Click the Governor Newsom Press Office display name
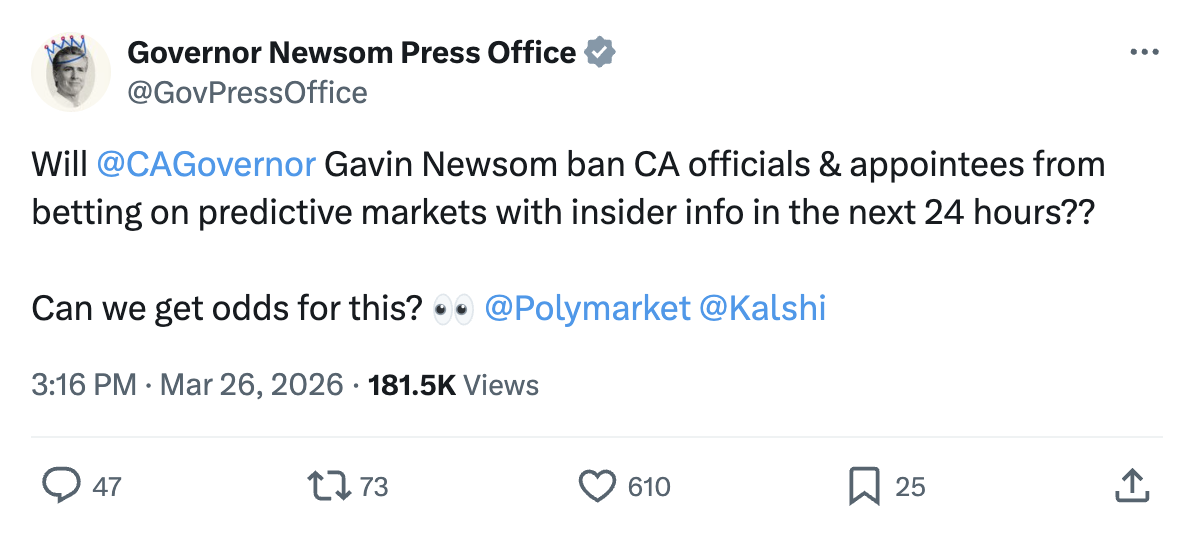1182x540 pixels. click(x=352, y=52)
